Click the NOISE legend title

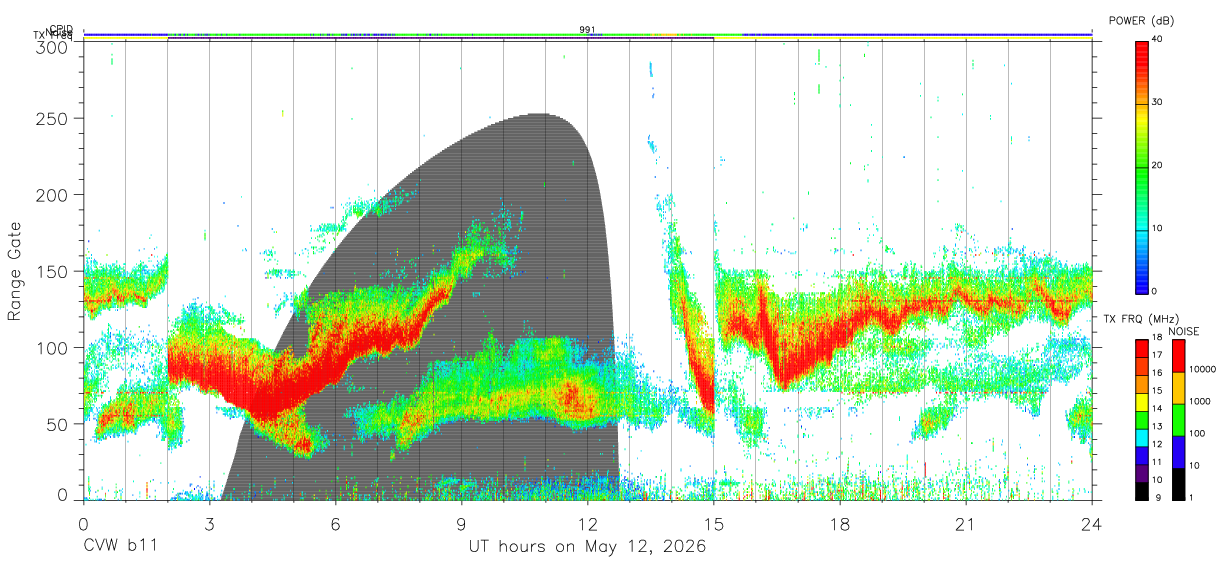tap(1185, 331)
